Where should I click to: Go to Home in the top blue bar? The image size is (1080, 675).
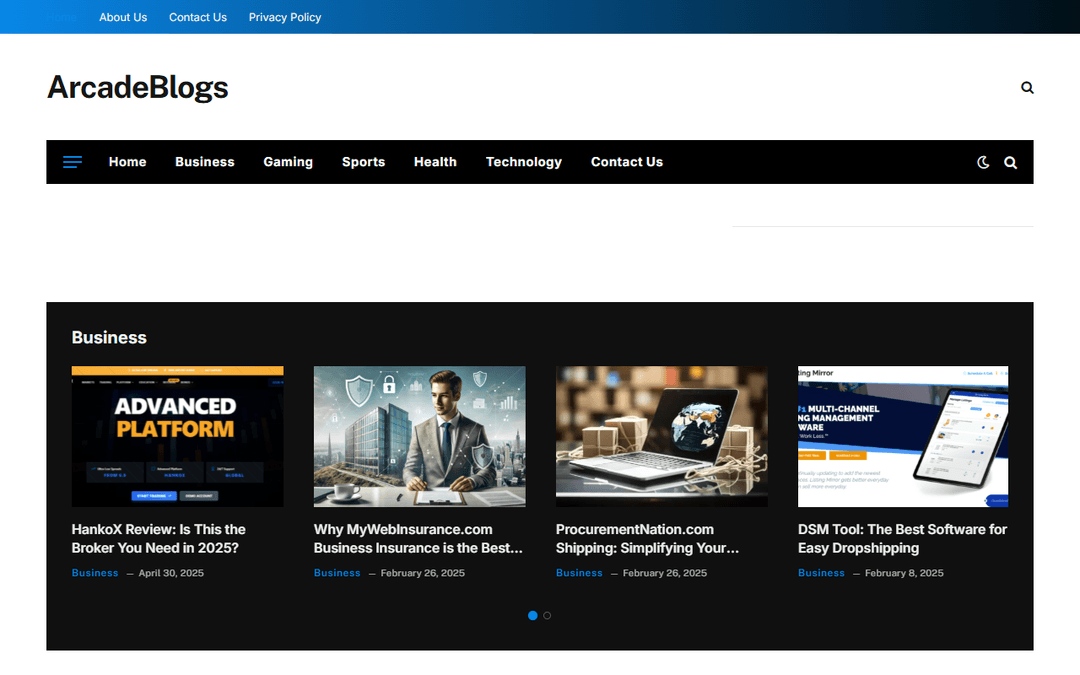pos(62,17)
